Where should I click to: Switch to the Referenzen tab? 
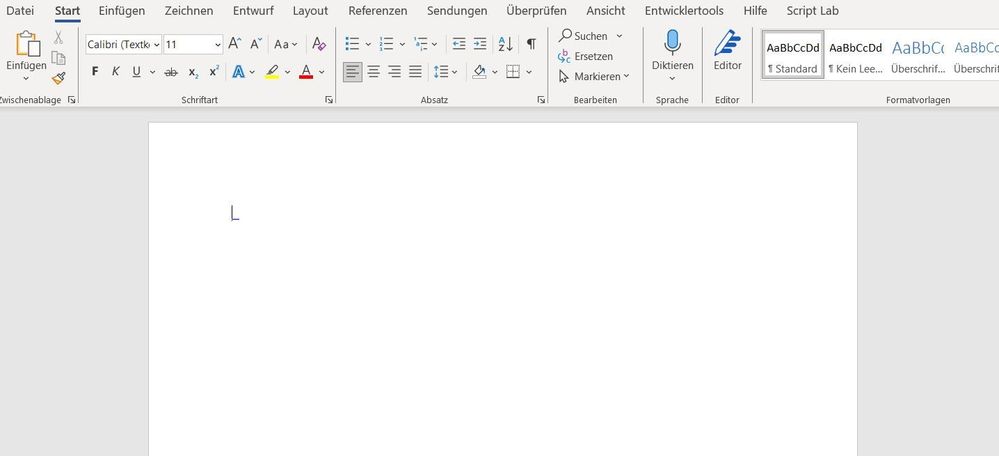(378, 11)
